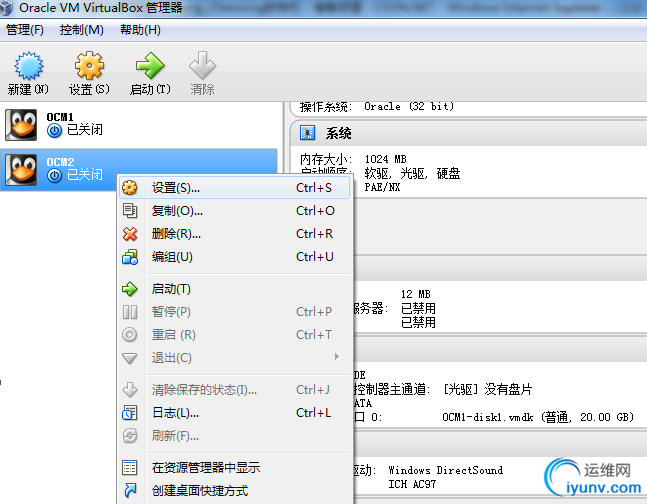
Task: Open the 帮助(H) menu
Action: [140, 30]
